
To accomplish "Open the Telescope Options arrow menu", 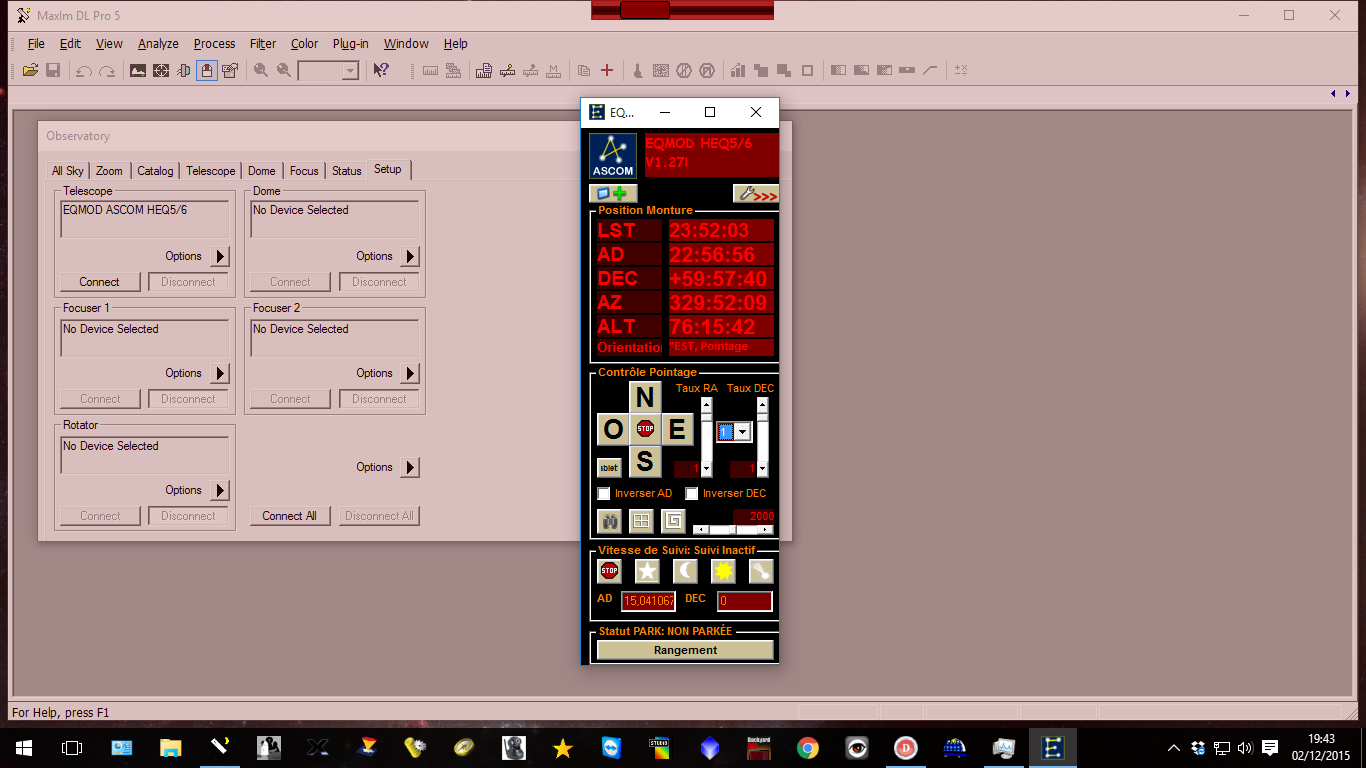I will 220,257.
